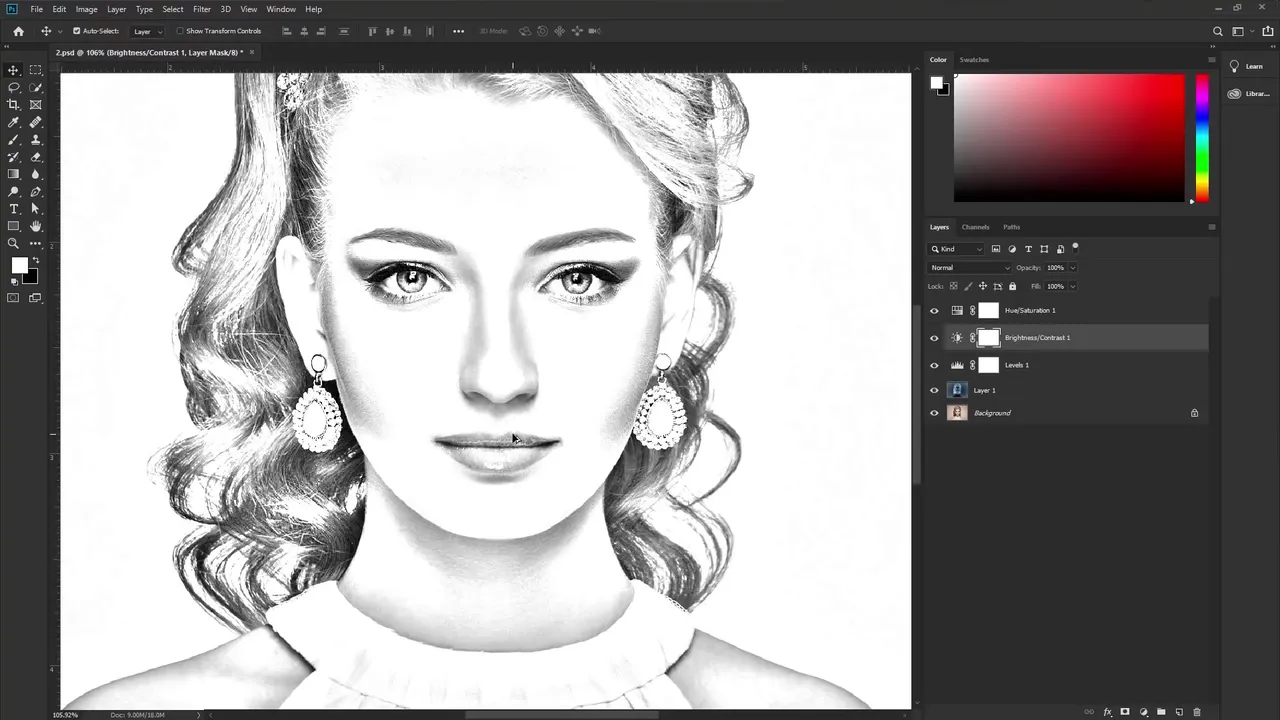Select the Brush tool

(14, 140)
